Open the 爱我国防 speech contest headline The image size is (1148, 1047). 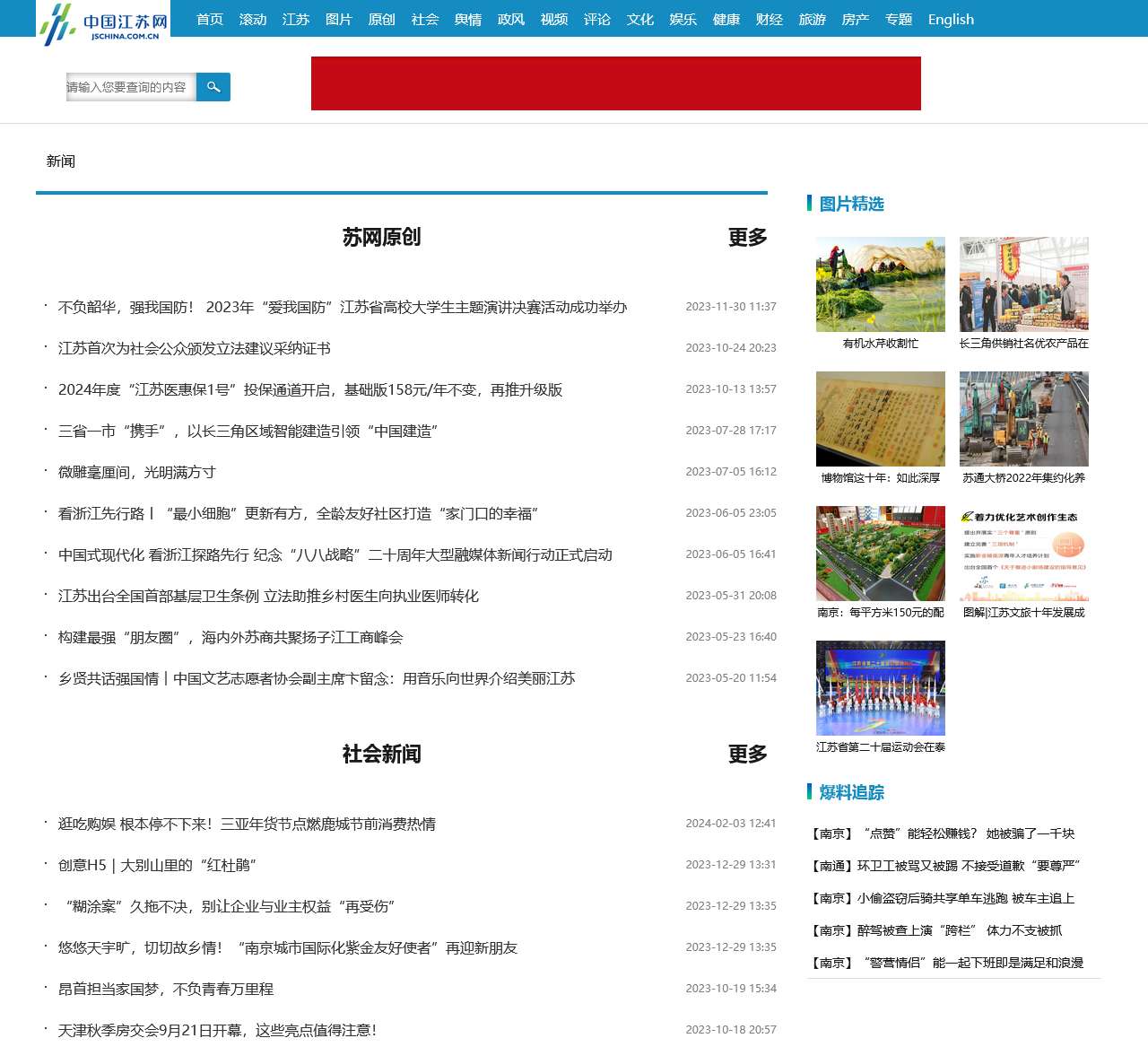click(x=343, y=306)
